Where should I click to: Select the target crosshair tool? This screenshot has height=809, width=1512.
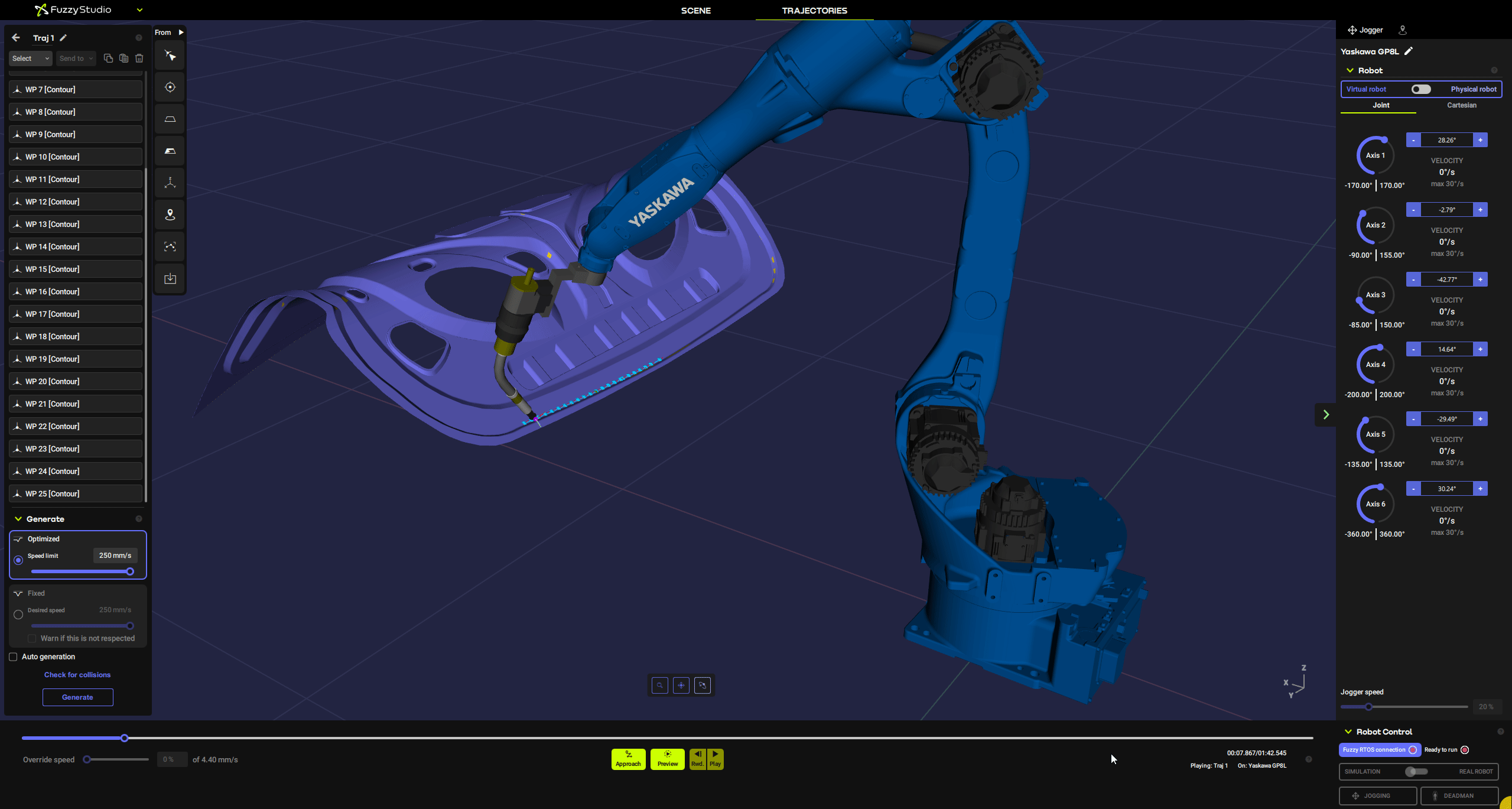pyautogui.click(x=170, y=87)
